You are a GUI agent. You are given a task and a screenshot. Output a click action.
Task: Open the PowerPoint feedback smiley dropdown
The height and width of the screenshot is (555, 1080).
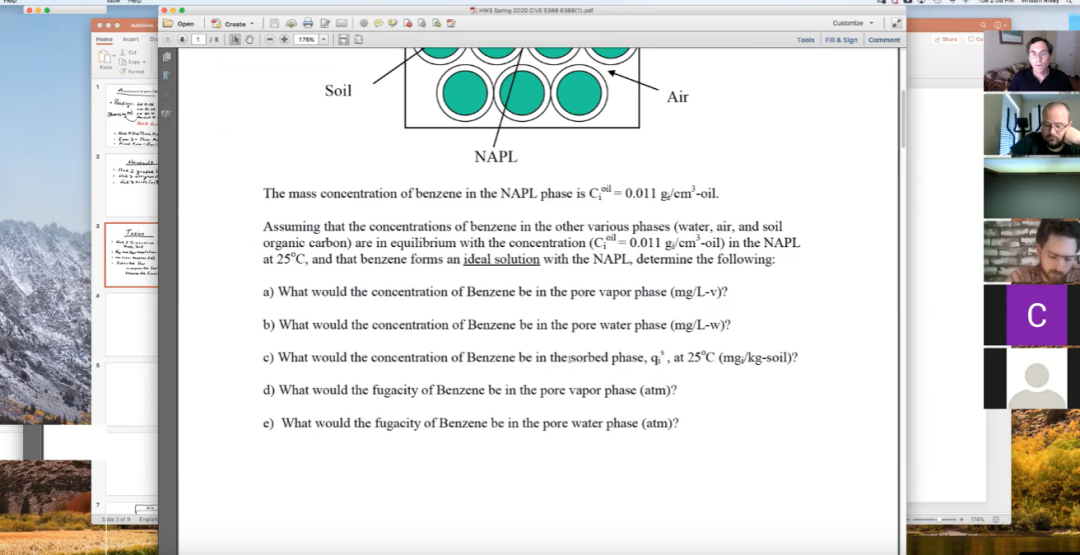(999, 25)
